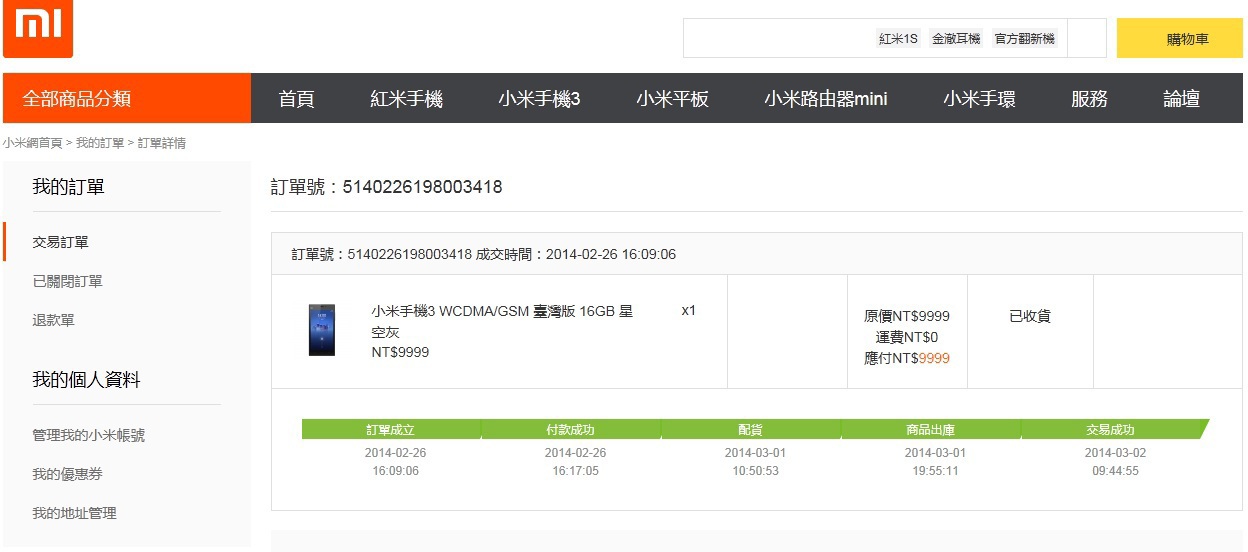Click the Xiaomi phone product thumbnail
The height and width of the screenshot is (552, 1248).
321,331
